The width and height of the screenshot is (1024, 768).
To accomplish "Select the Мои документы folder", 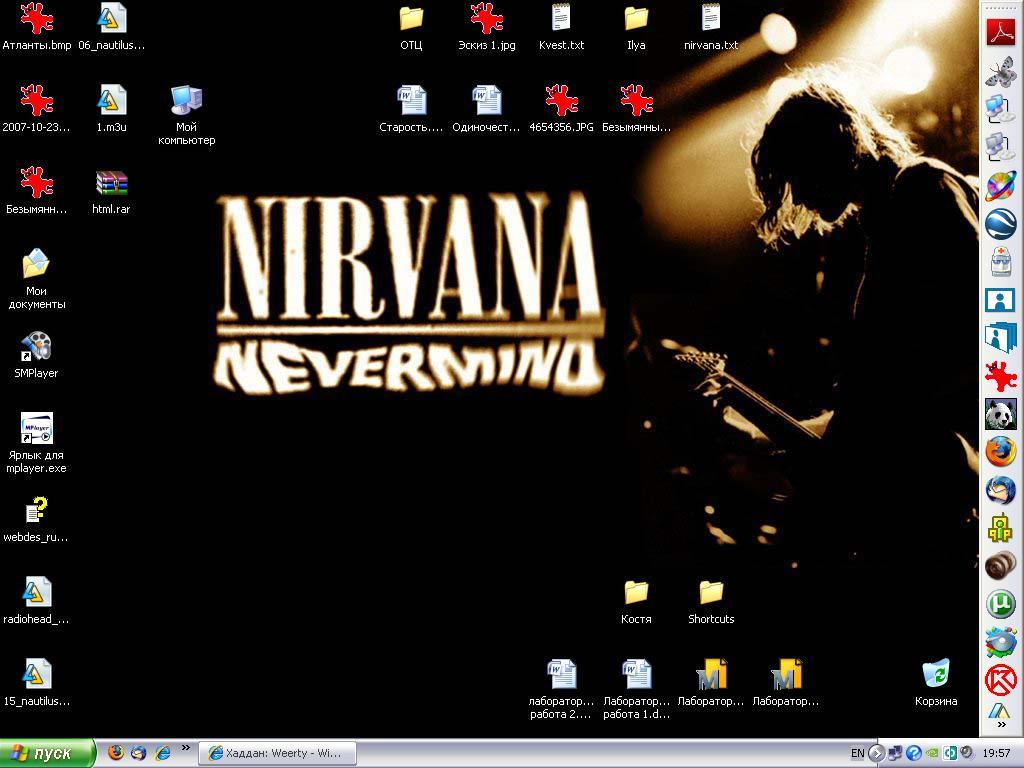I will 37,279.
